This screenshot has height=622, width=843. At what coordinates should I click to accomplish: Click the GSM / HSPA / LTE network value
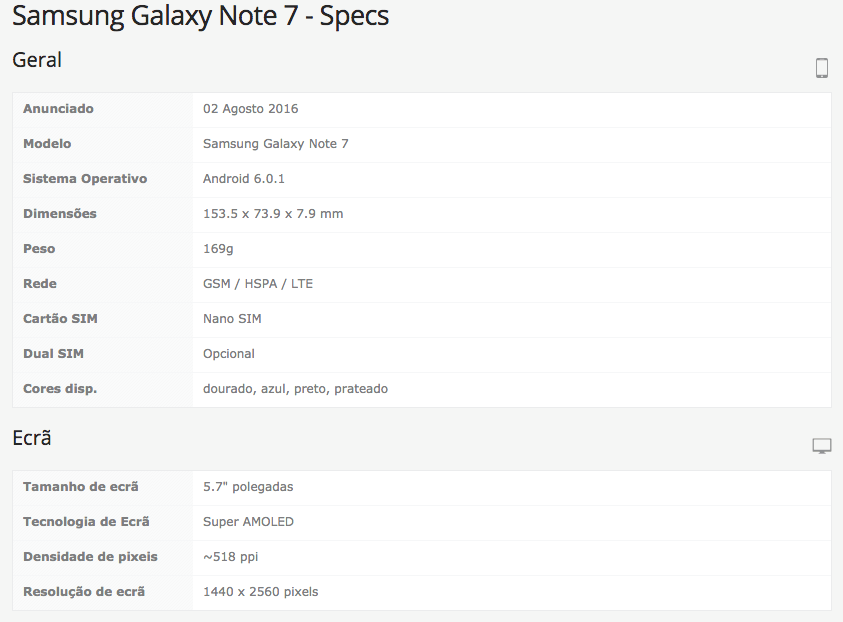(x=258, y=284)
